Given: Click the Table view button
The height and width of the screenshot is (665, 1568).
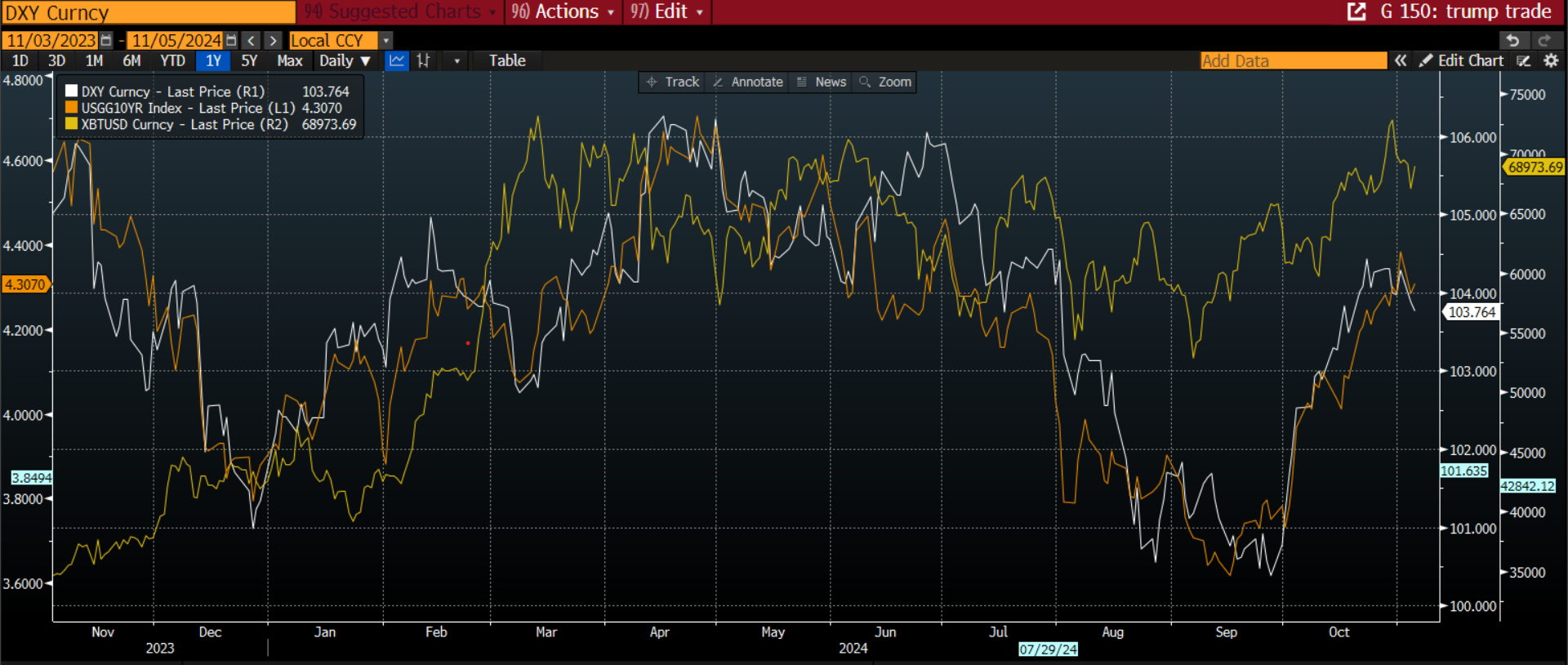Looking at the screenshot, I should tap(507, 60).
